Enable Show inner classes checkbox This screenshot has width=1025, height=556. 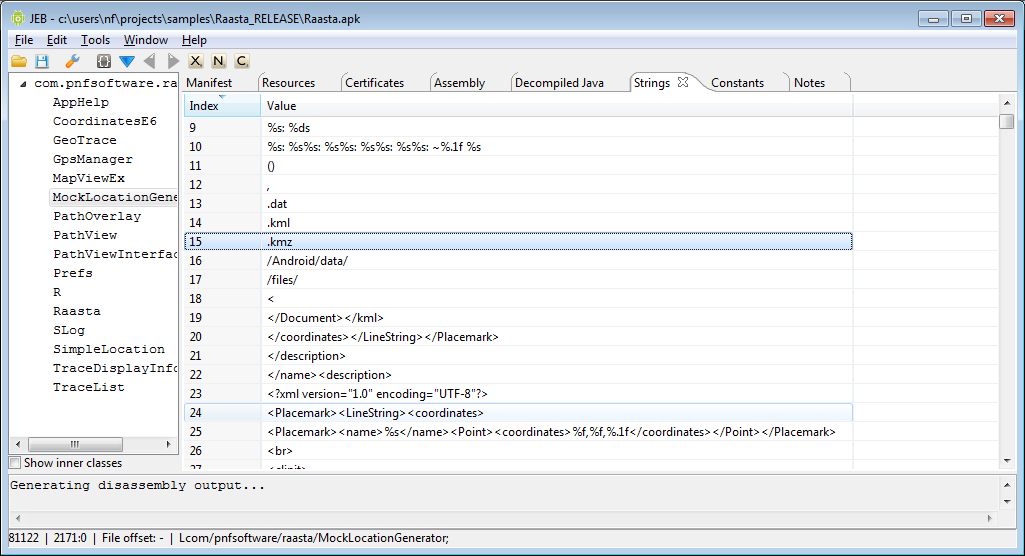click(15, 463)
